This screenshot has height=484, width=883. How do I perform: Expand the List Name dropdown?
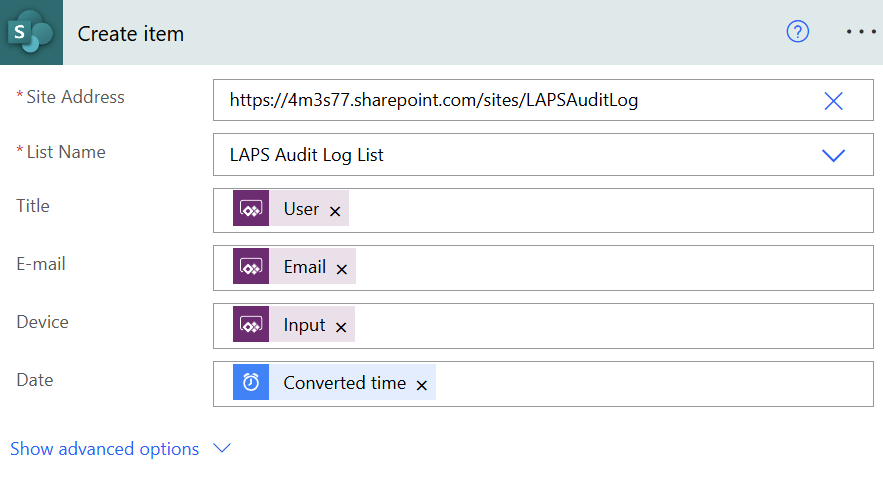[833, 155]
